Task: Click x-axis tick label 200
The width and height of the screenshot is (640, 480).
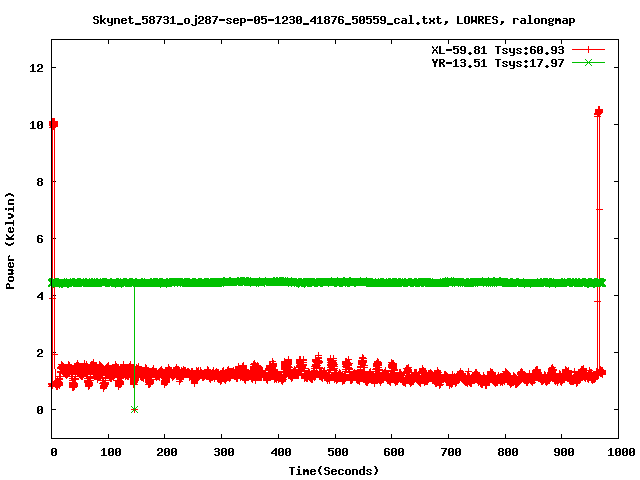Action: point(167,452)
